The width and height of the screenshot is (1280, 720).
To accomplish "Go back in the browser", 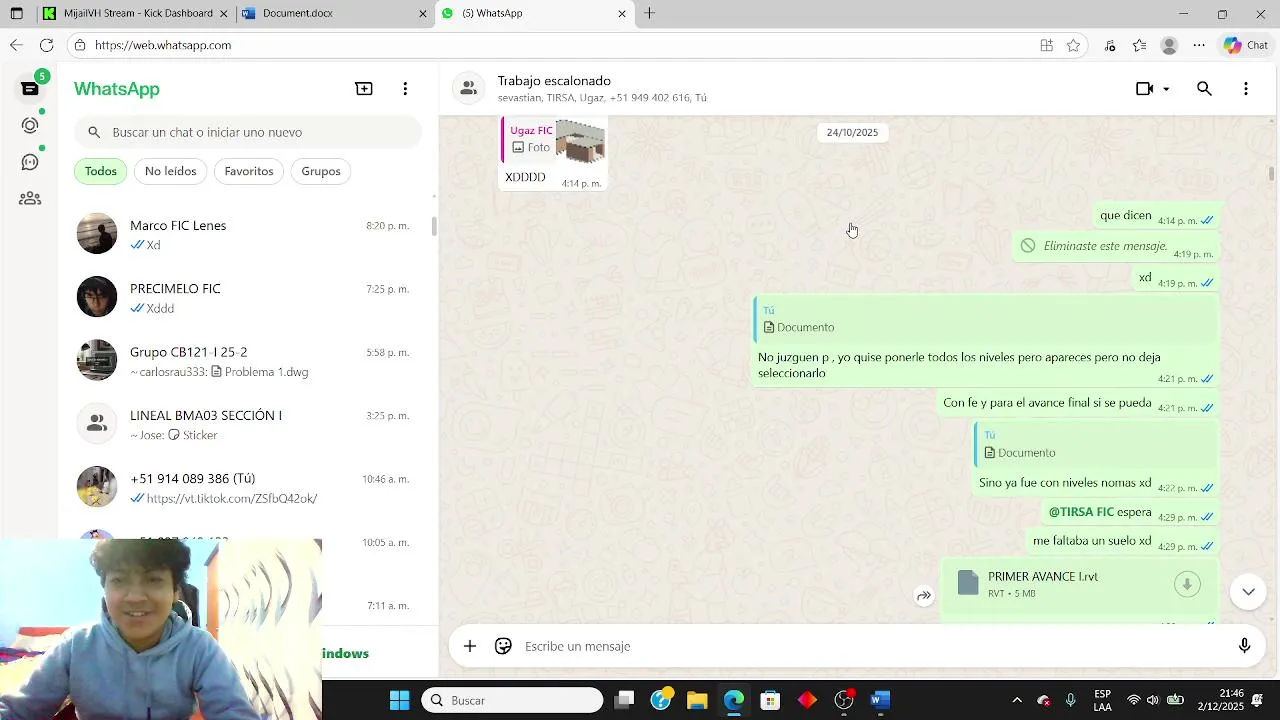I will click(16, 45).
